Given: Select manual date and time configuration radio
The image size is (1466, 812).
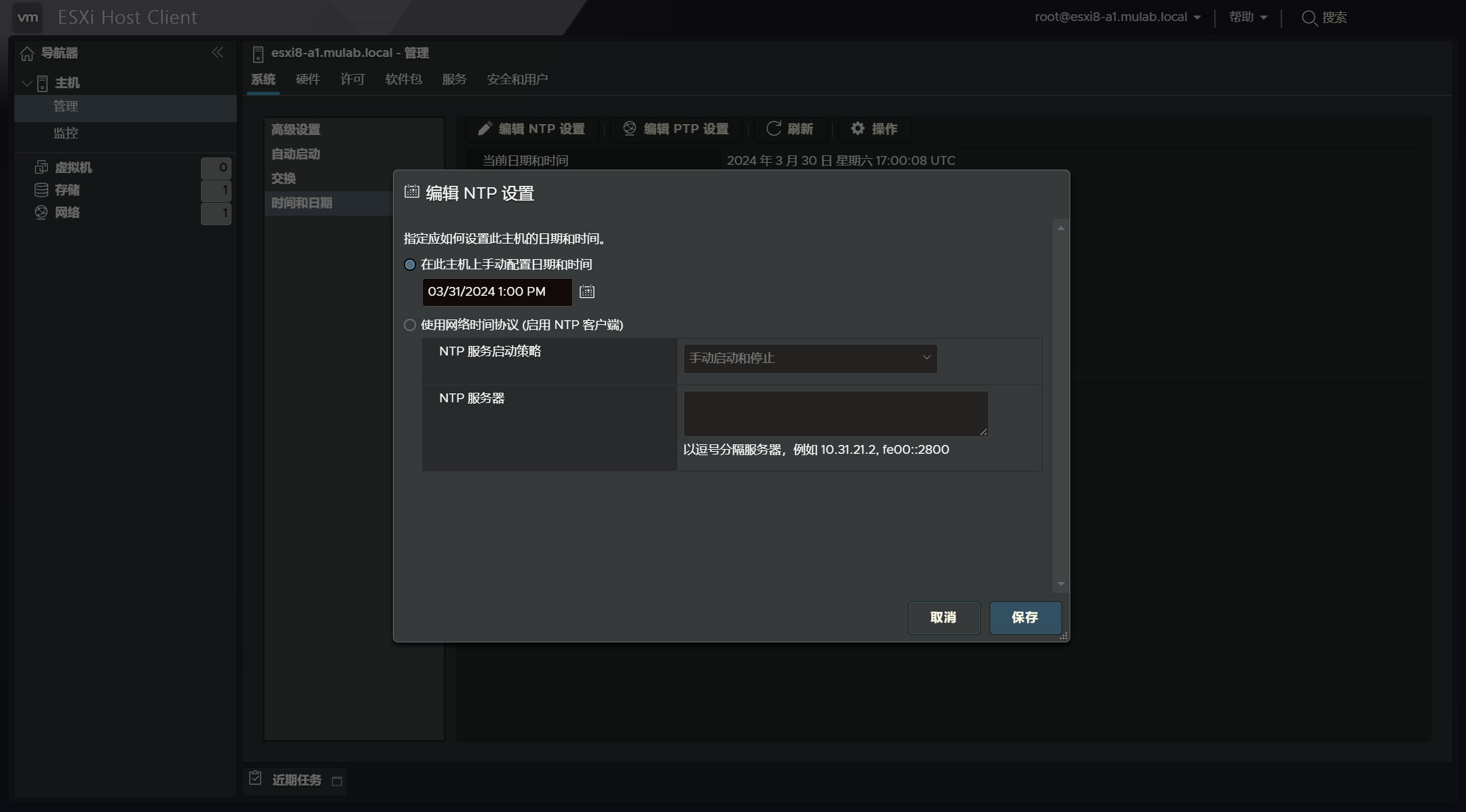Looking at the screenshot, I should 410,265.
